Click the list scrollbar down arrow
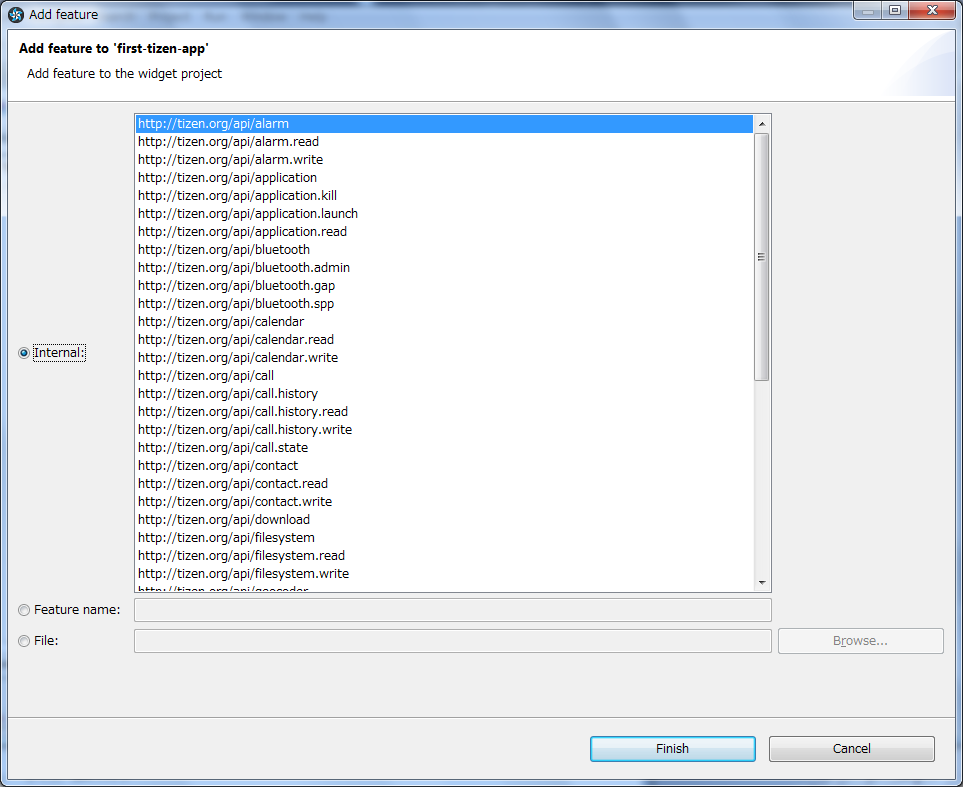This screenshot has height=787, width=963. (762, 582)
